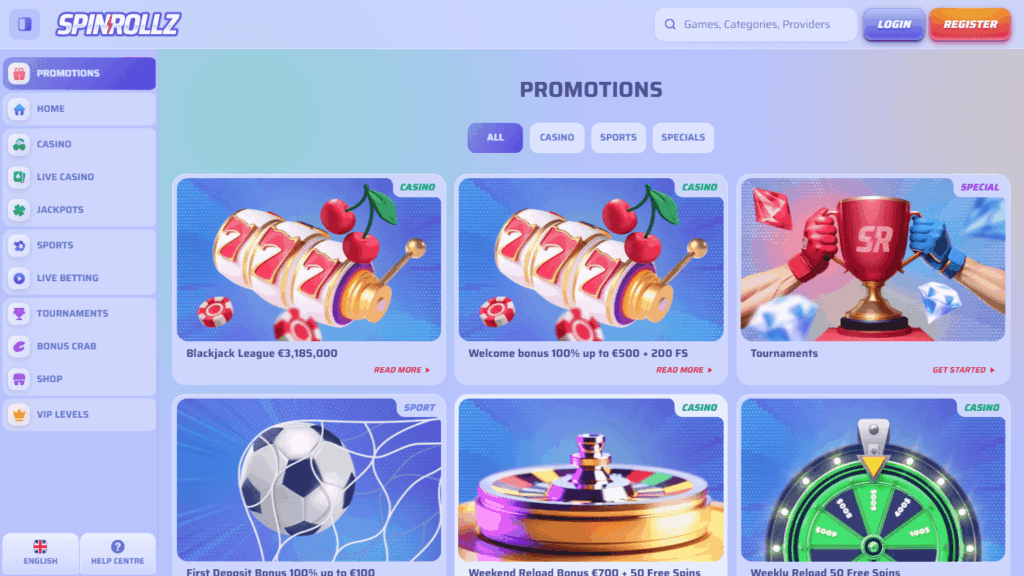Open the English language selector
Viewport: 1024px width, 576px height.
pos(40,552)
